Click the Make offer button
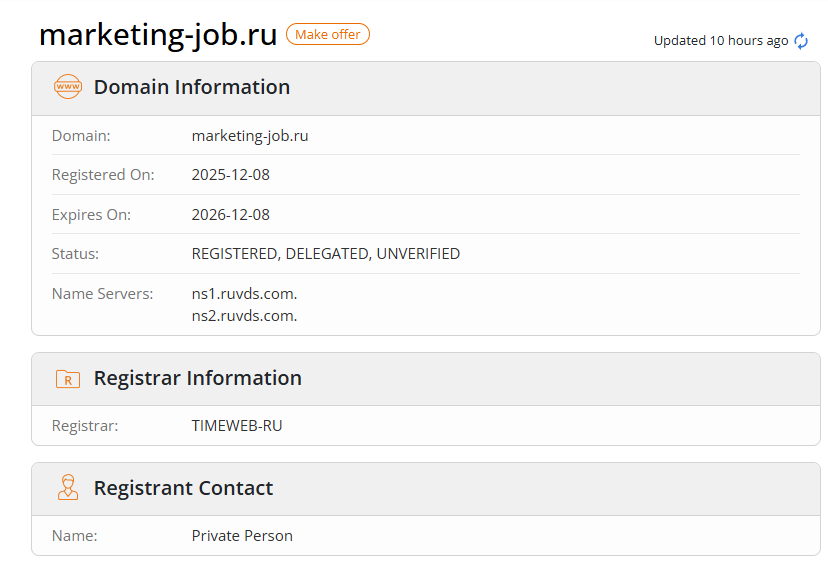828x568 pixels. (327, 34)
